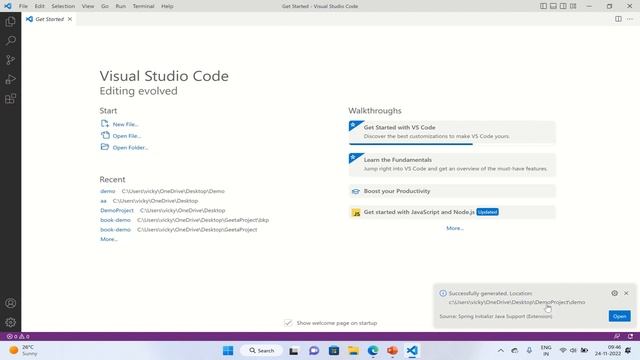Open the File menu

point(23,6)
